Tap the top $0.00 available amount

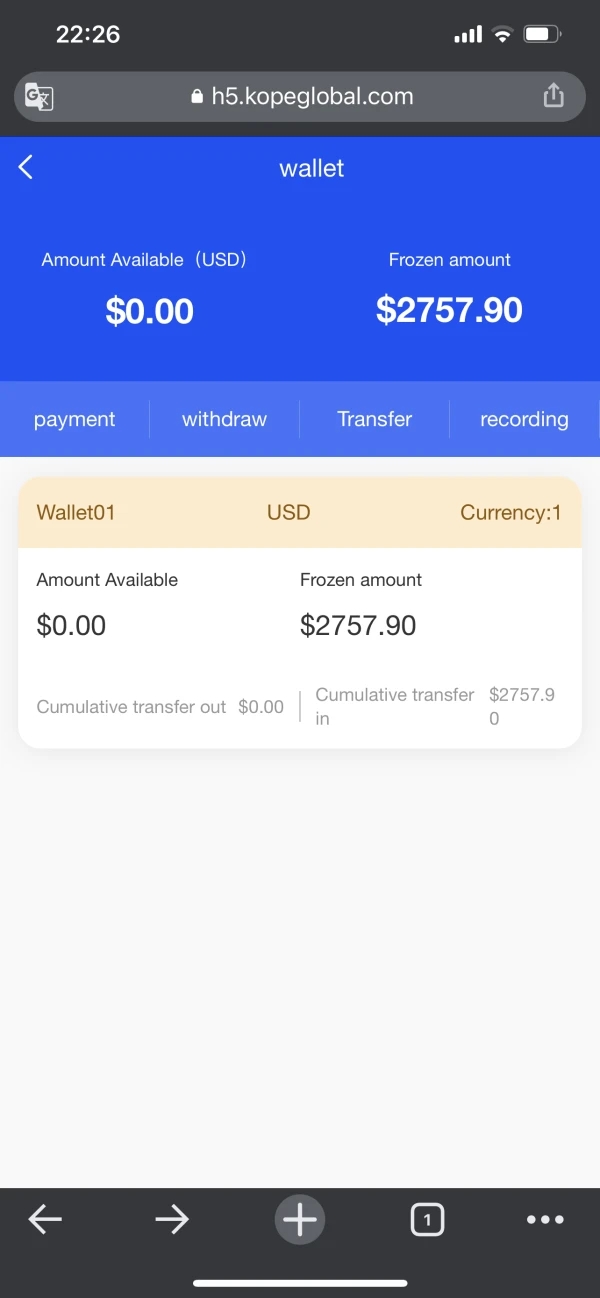point(150,311)
